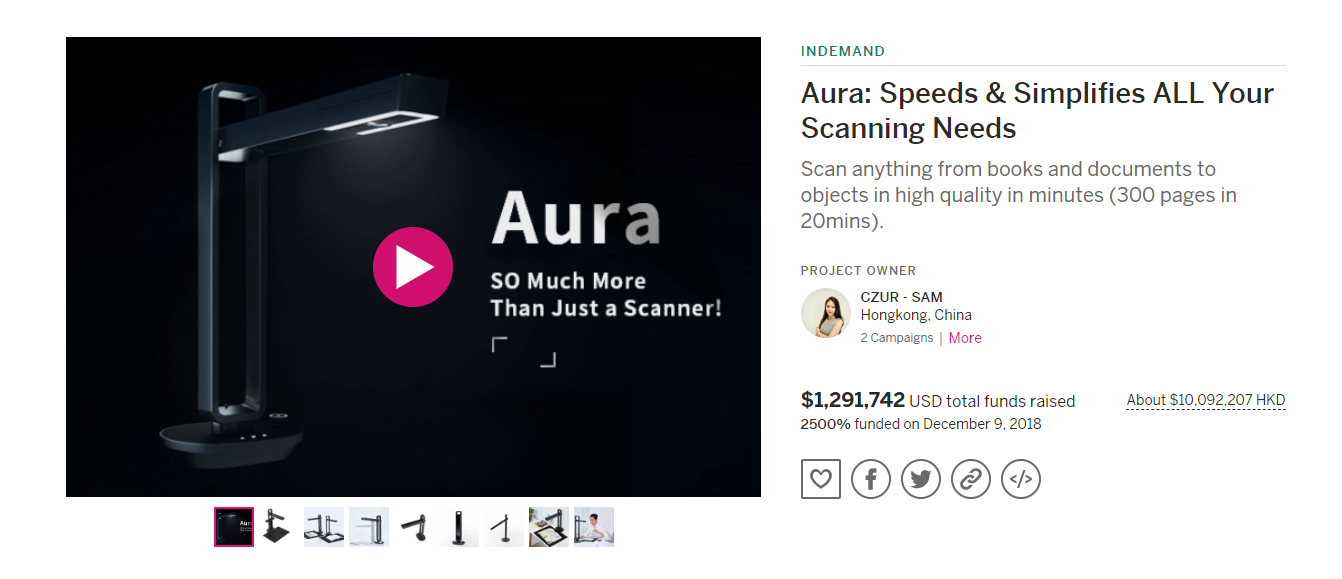Share campaign on Twitter
The width and height of the screenshot is (1342, 579).
(921, 479)
